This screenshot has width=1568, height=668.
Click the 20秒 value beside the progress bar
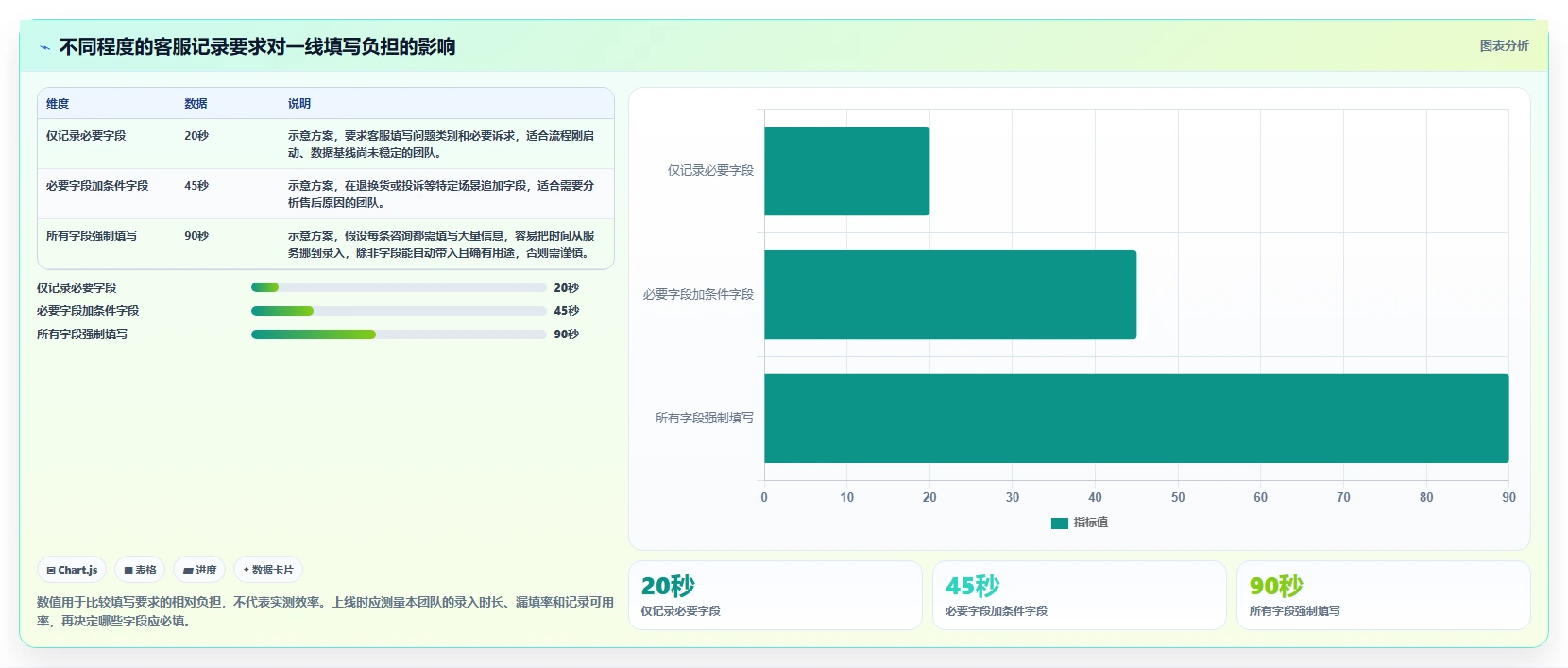[567, 288]
